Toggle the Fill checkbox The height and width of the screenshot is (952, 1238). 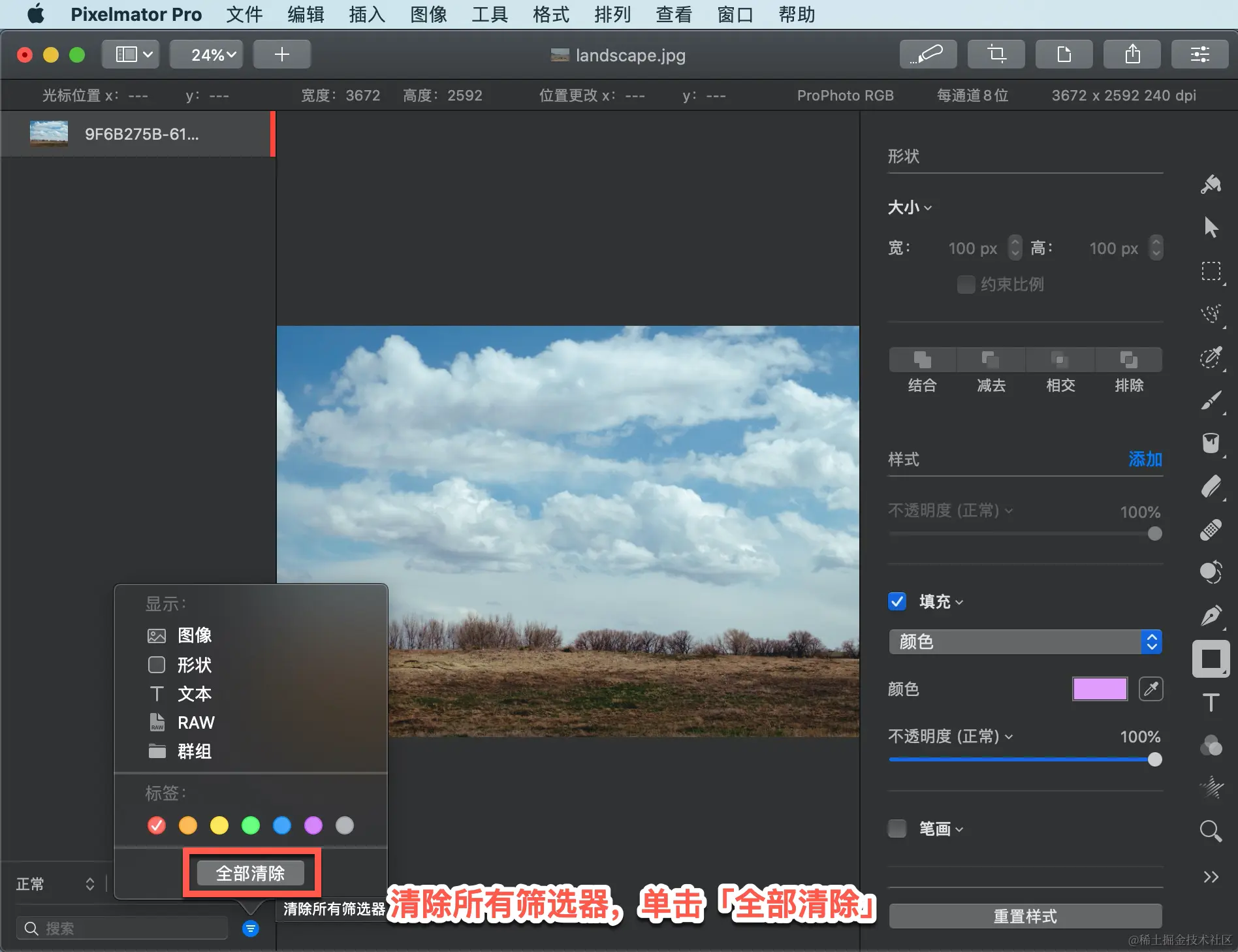click(x=897, y=601)
